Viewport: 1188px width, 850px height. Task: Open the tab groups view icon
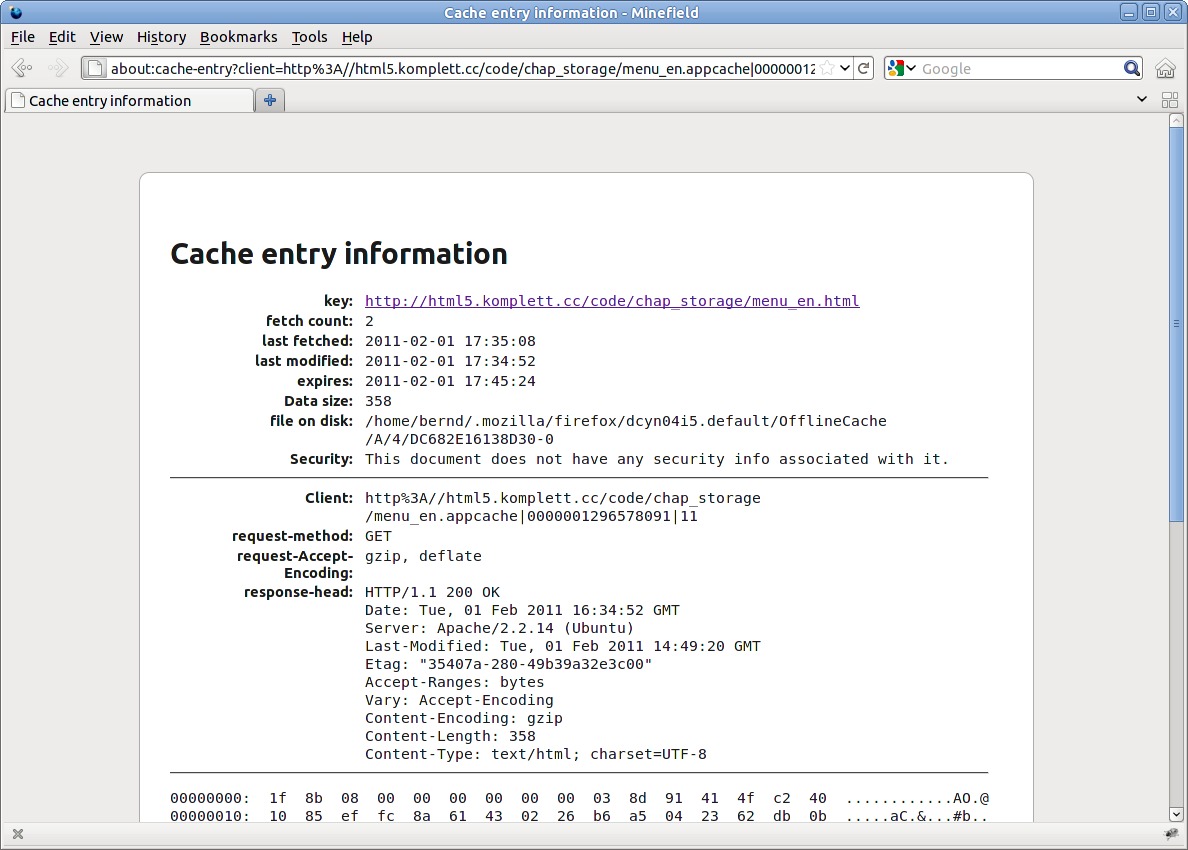tap(1169, 100)
